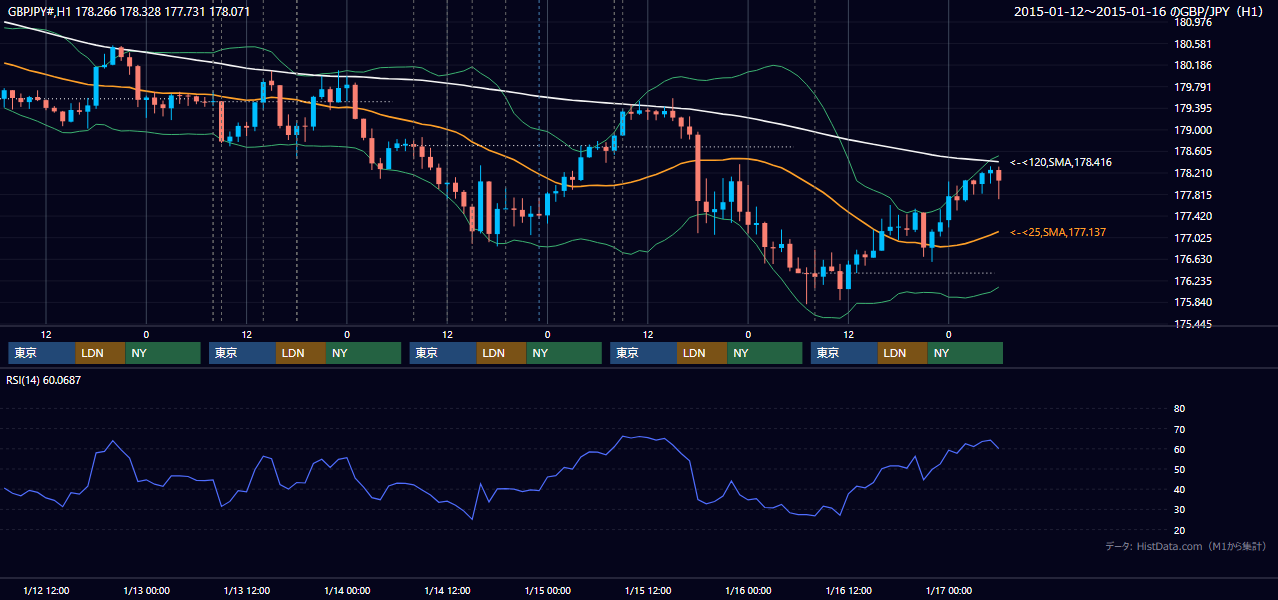The width and height of the screenshot is (1278, 600).
Task: Select the first NY session block
Action: click(163, 353)
